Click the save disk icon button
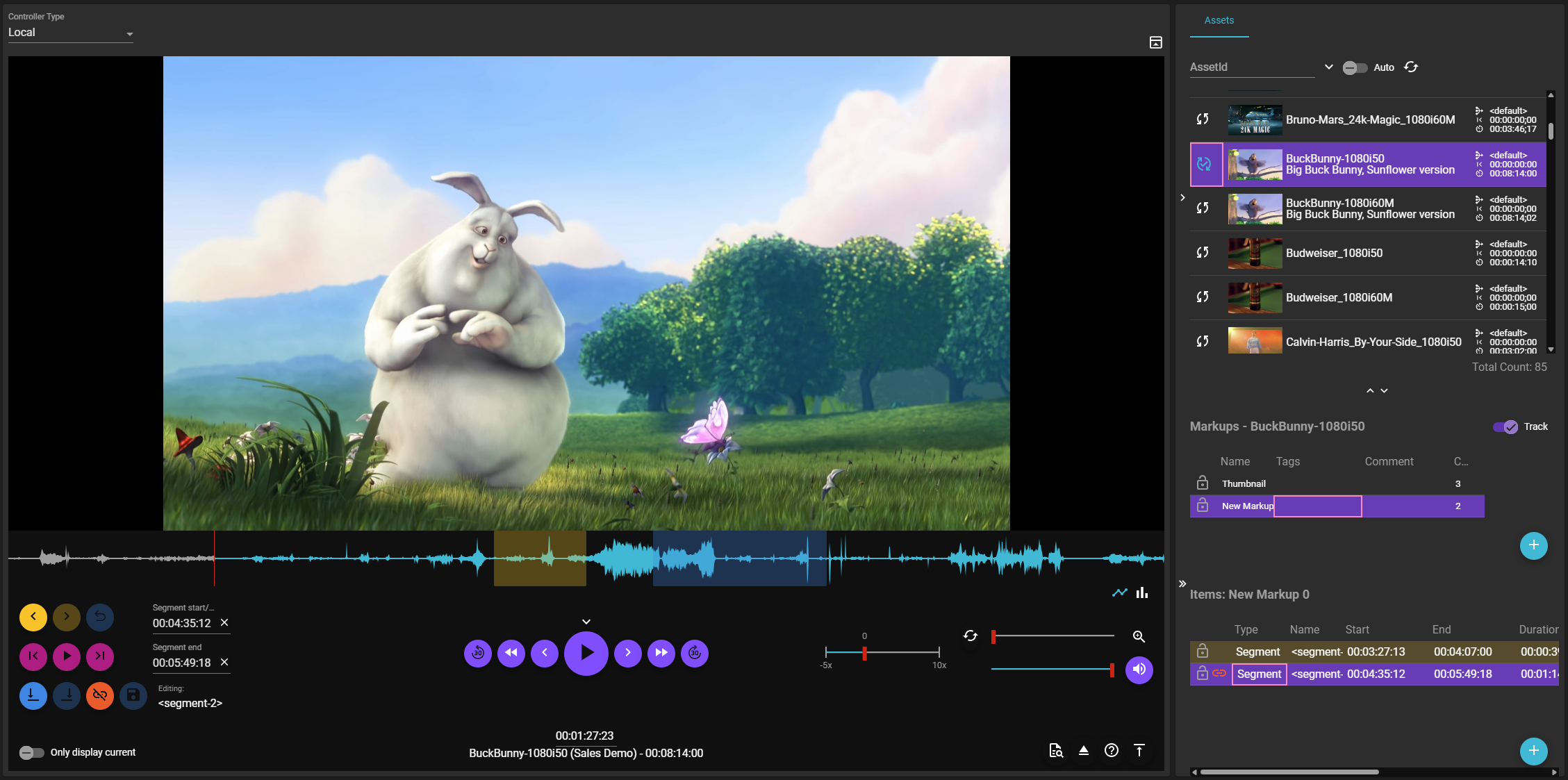The height and width of the screenshot is (780, 1568). click(x=133, y=695)
